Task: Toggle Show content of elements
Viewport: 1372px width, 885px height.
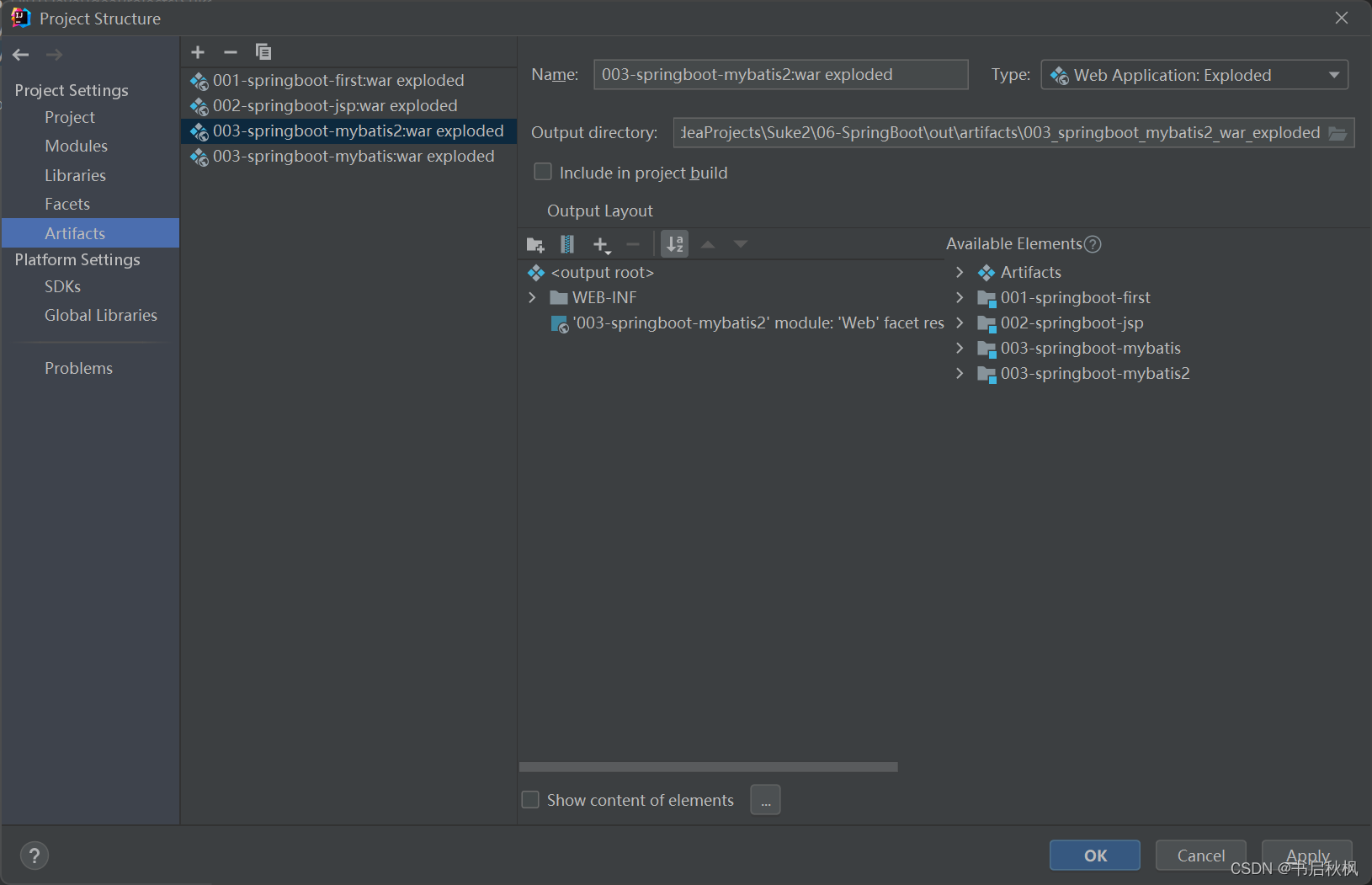Action: click(x=530, y=799)
